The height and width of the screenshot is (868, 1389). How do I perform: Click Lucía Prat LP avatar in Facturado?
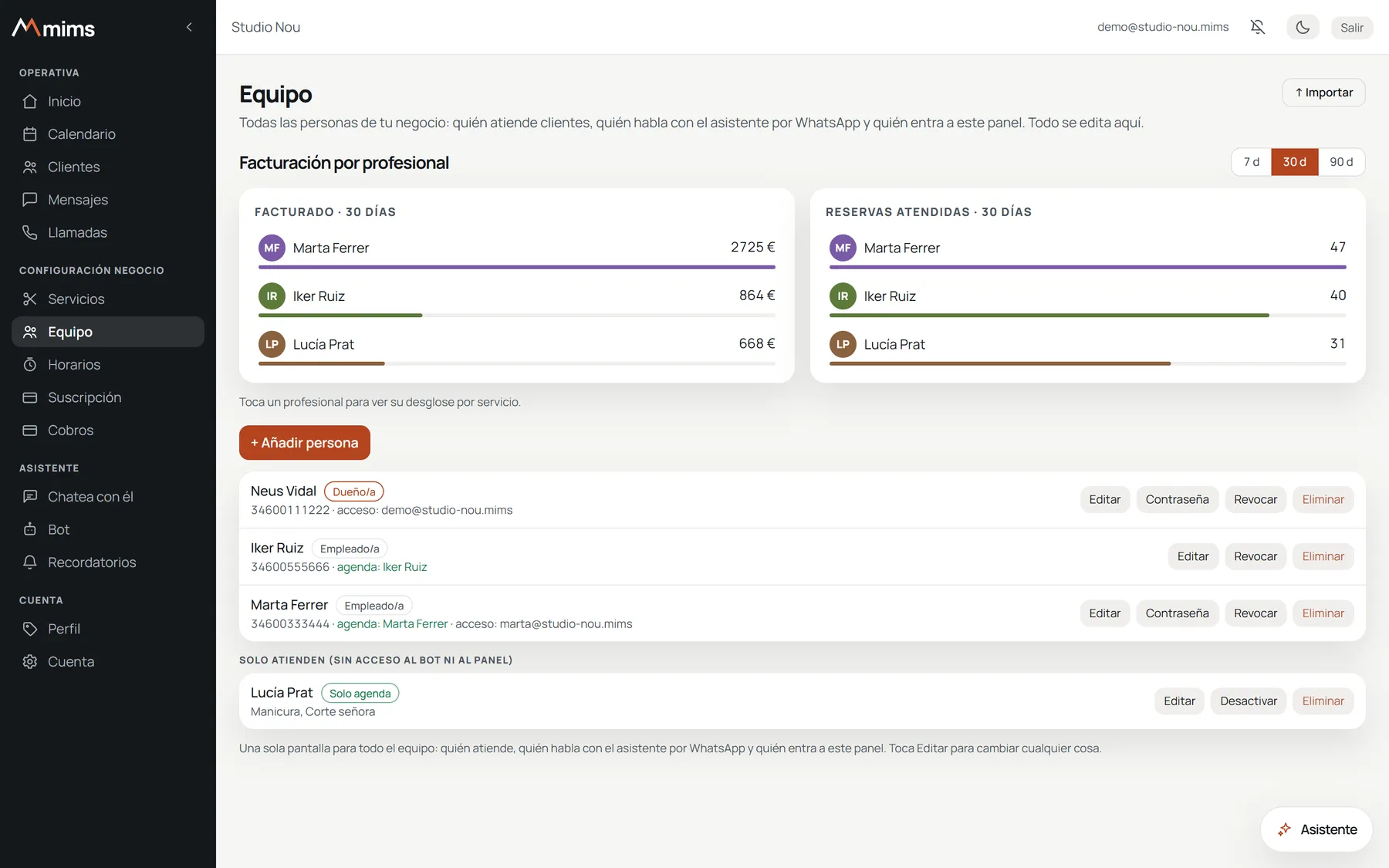(272, 344)
